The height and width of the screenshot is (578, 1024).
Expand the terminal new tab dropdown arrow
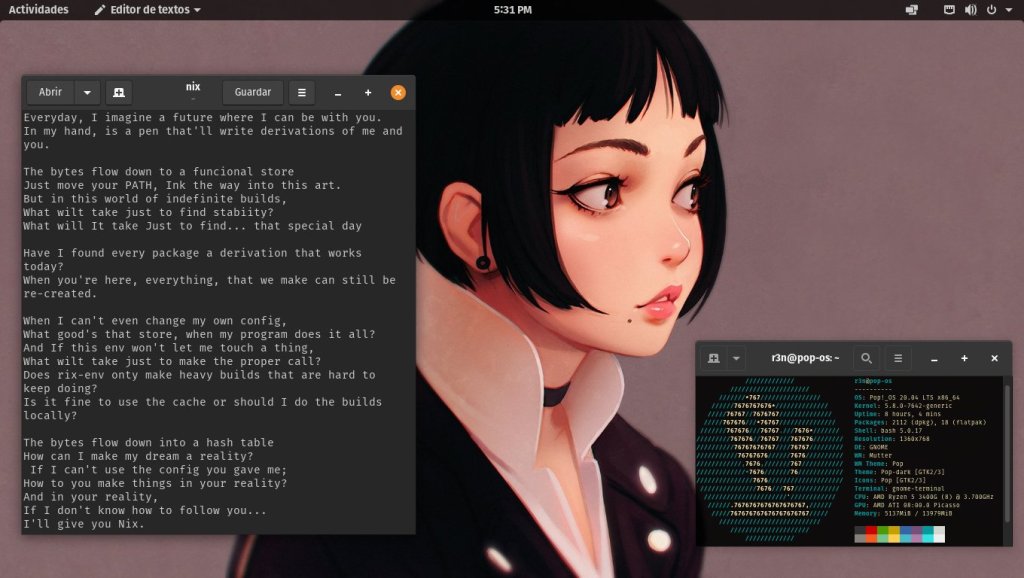[737, 358]
